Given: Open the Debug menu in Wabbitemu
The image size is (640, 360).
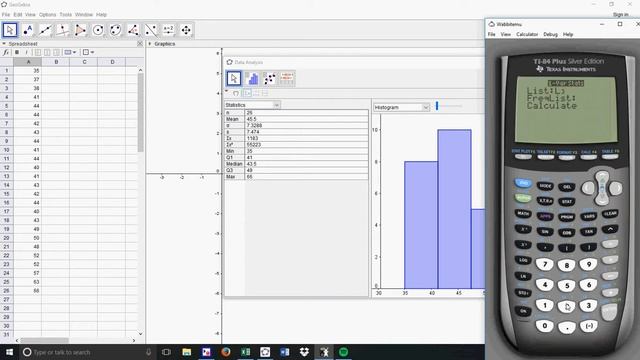Looking at the screenshot, I should tap(550, 34).
